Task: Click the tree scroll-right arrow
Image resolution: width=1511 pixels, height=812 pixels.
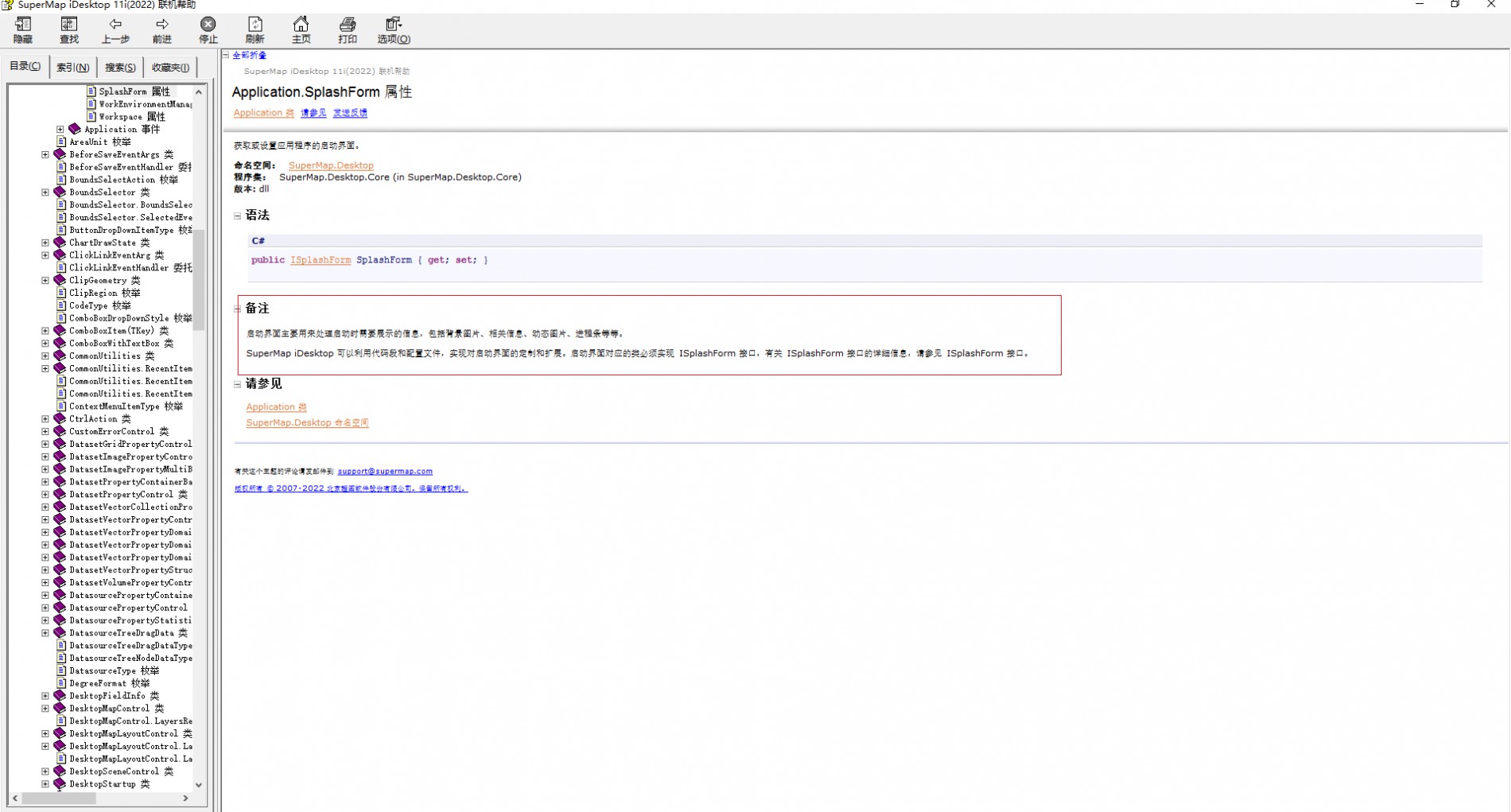Action: tap(185, 798)
